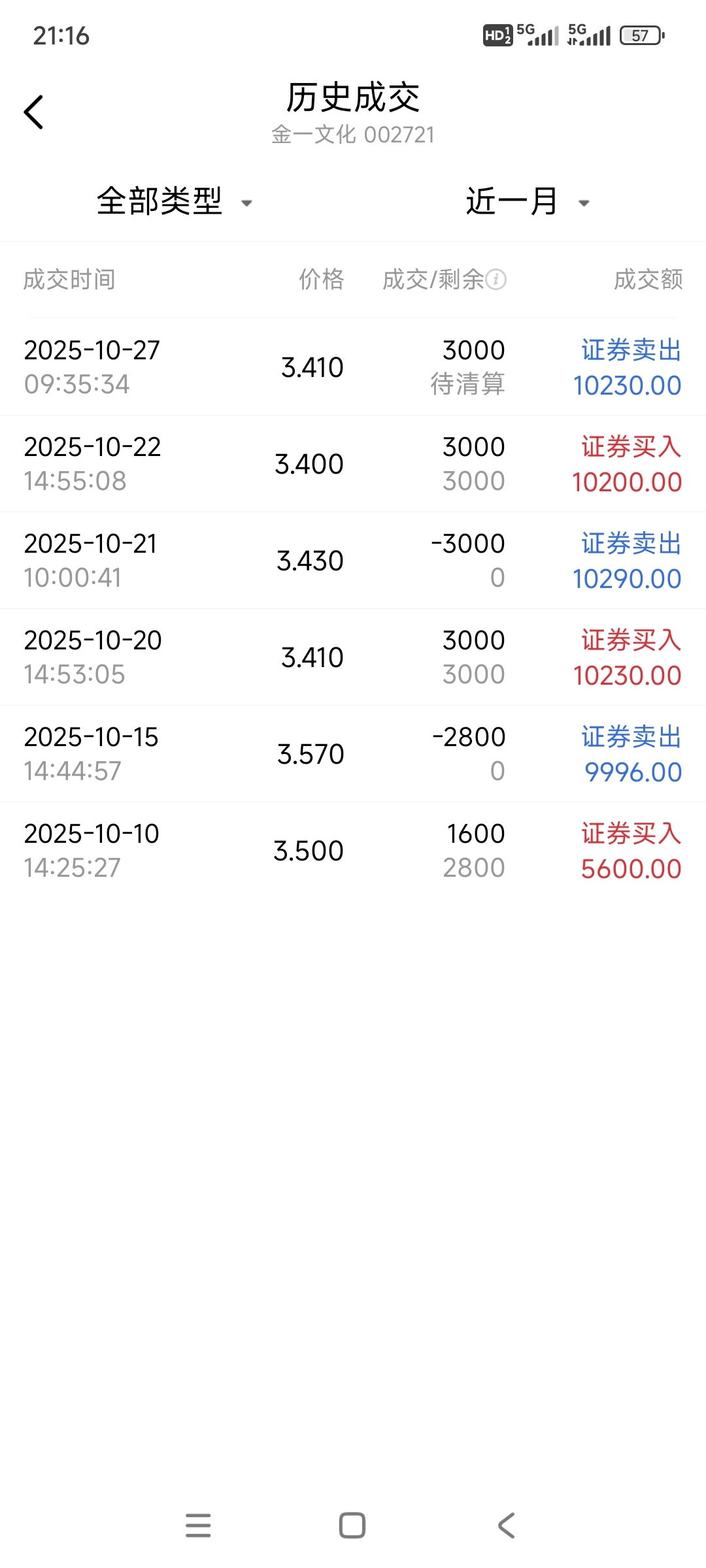Select the 2025-10-21 证券卖出 label
The height and width of the screenshot is (1568, 706).
point(631,544)
